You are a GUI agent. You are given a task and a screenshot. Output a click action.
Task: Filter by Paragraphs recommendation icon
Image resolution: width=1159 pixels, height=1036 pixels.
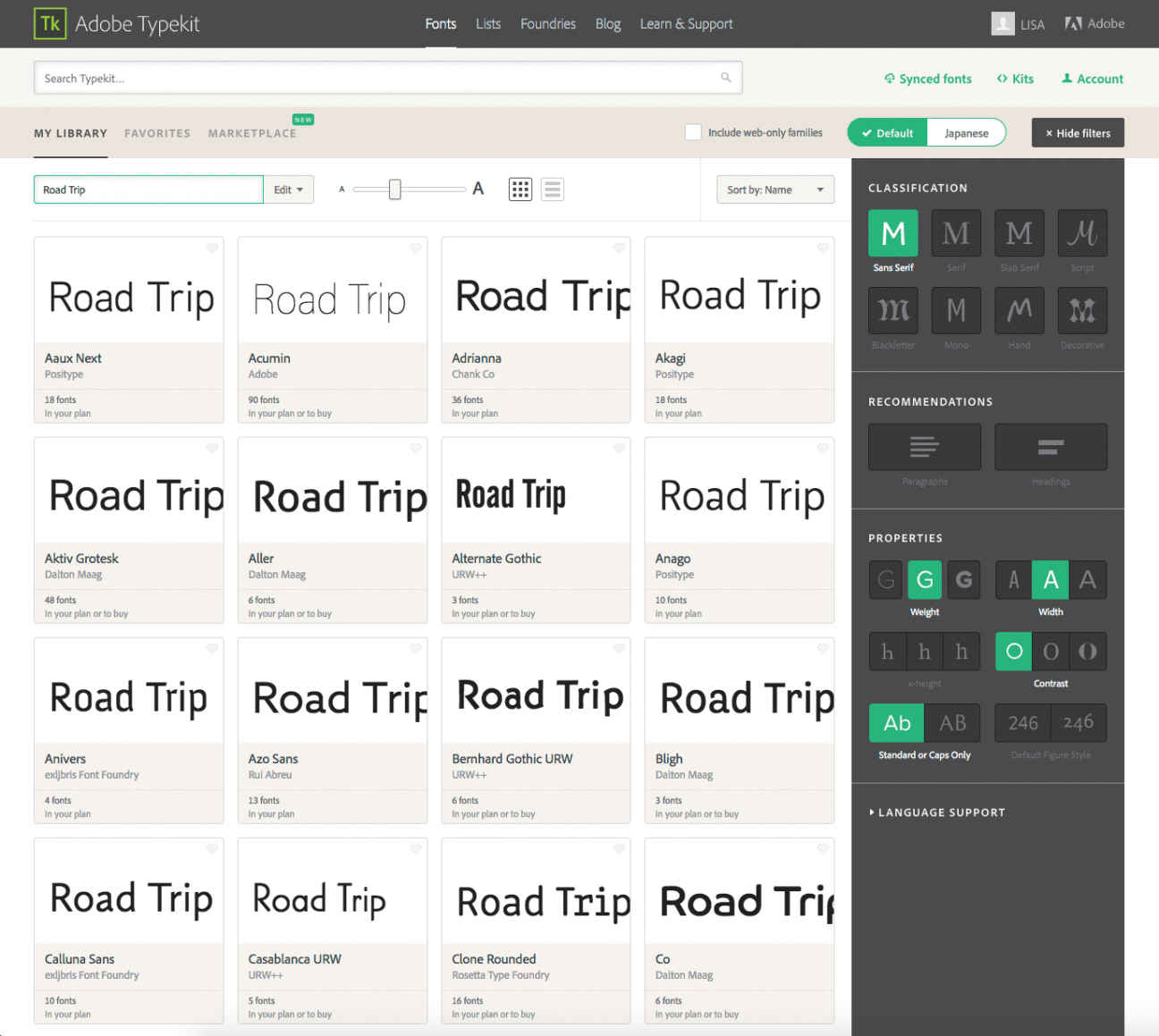(925, 447)
